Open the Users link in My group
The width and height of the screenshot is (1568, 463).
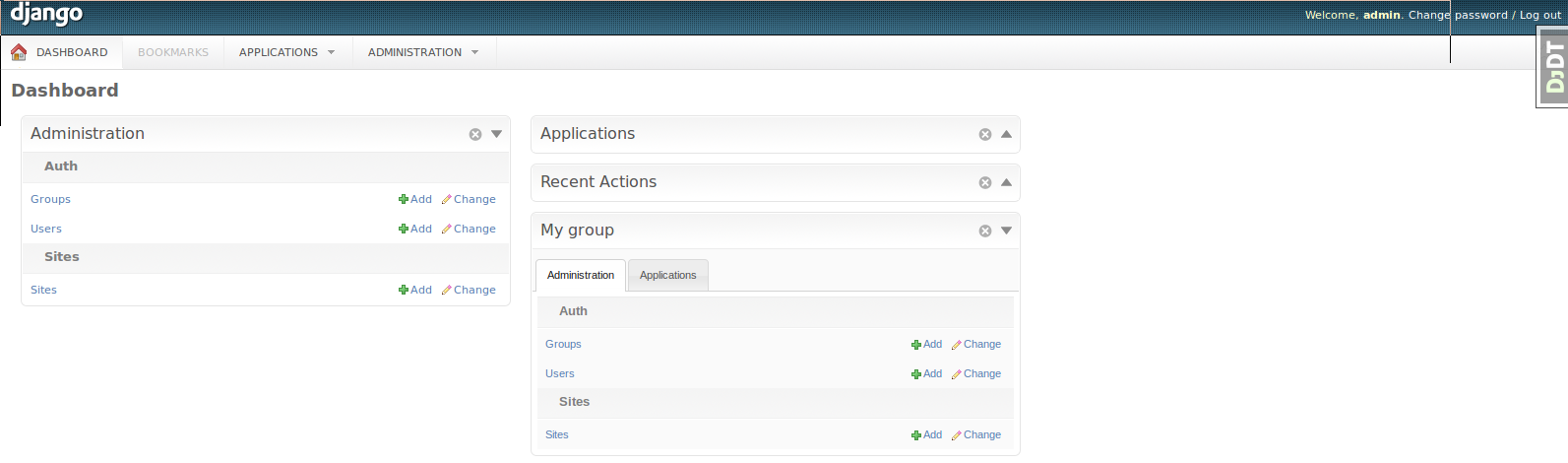(560, 374)
